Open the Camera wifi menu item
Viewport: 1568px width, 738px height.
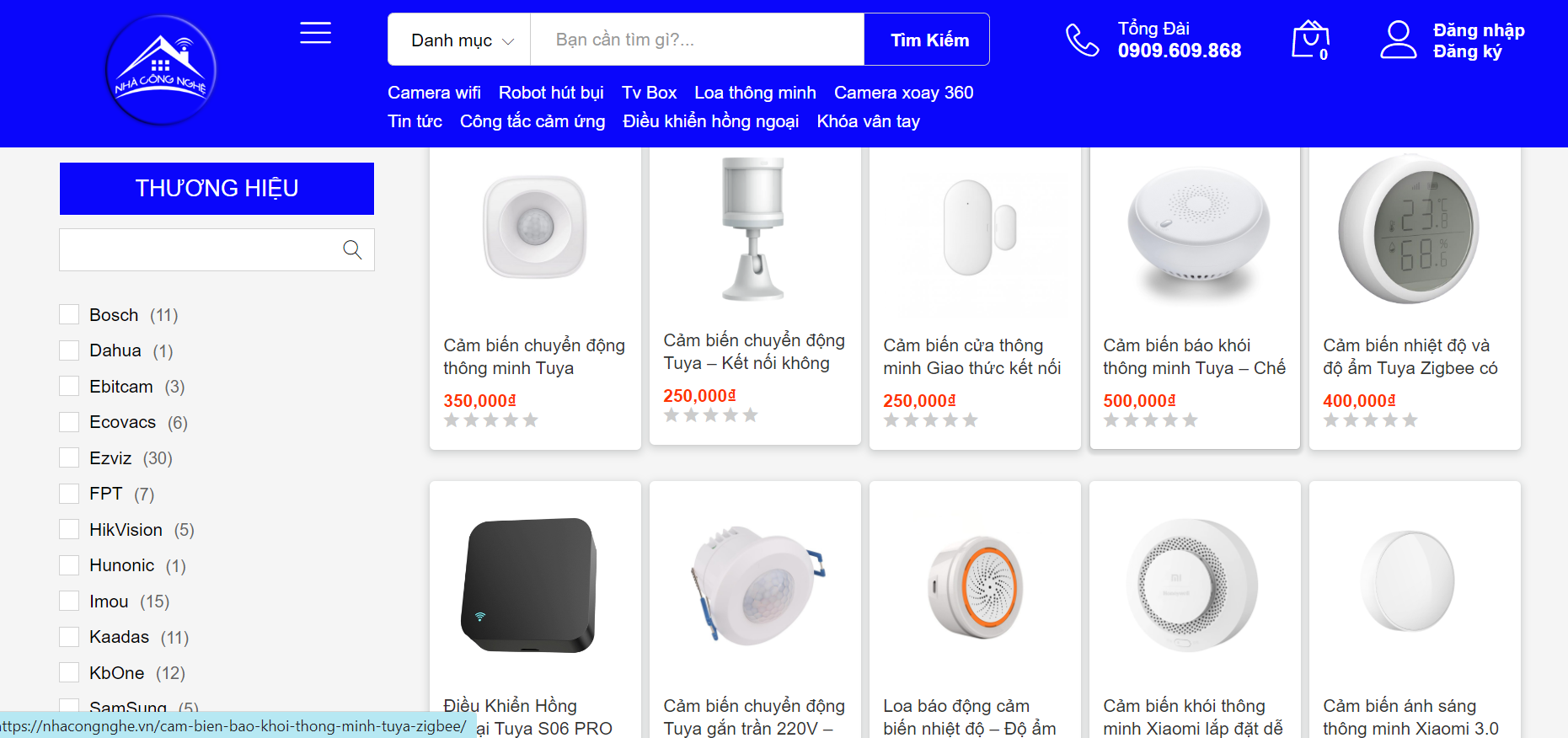pos(434,93)
